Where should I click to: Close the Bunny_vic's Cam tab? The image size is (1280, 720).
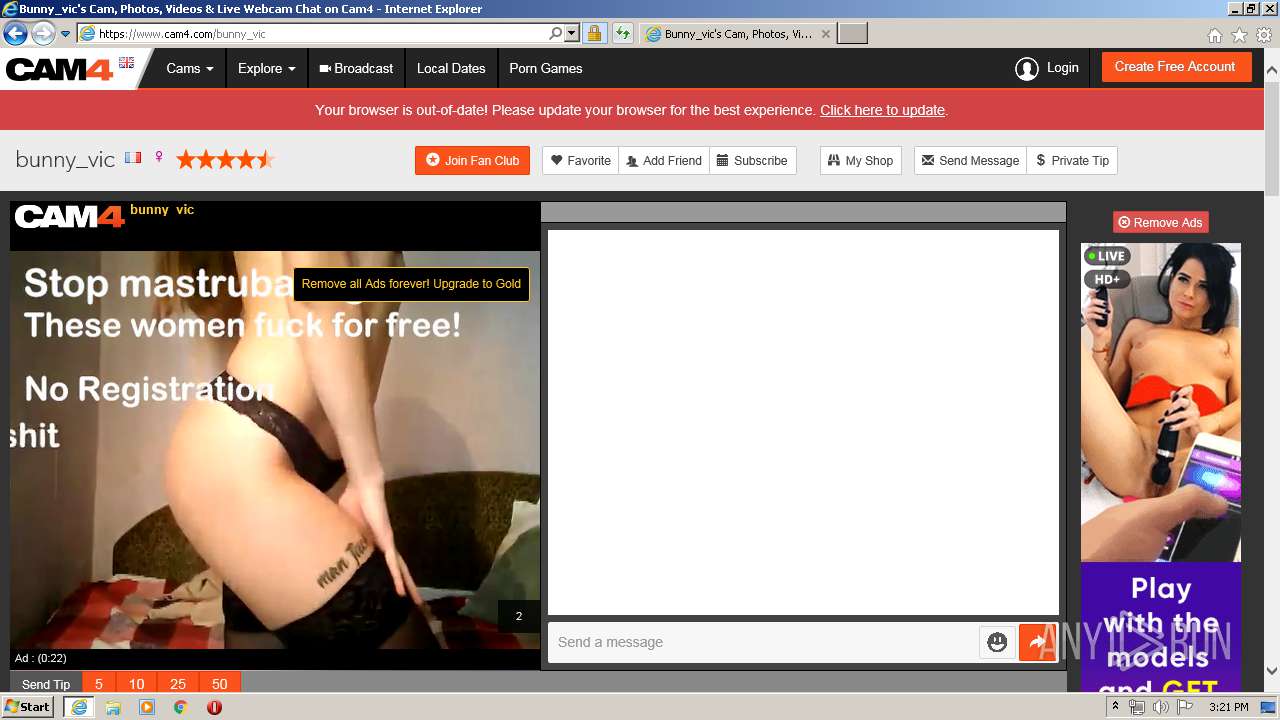click(x=825, y=33)
